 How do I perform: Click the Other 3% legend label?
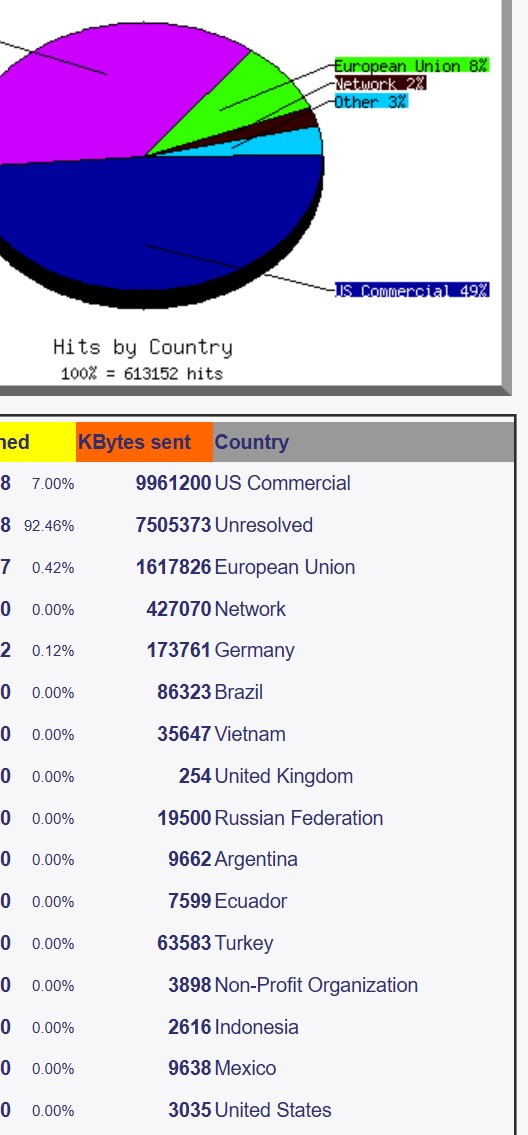pos(371,102)
